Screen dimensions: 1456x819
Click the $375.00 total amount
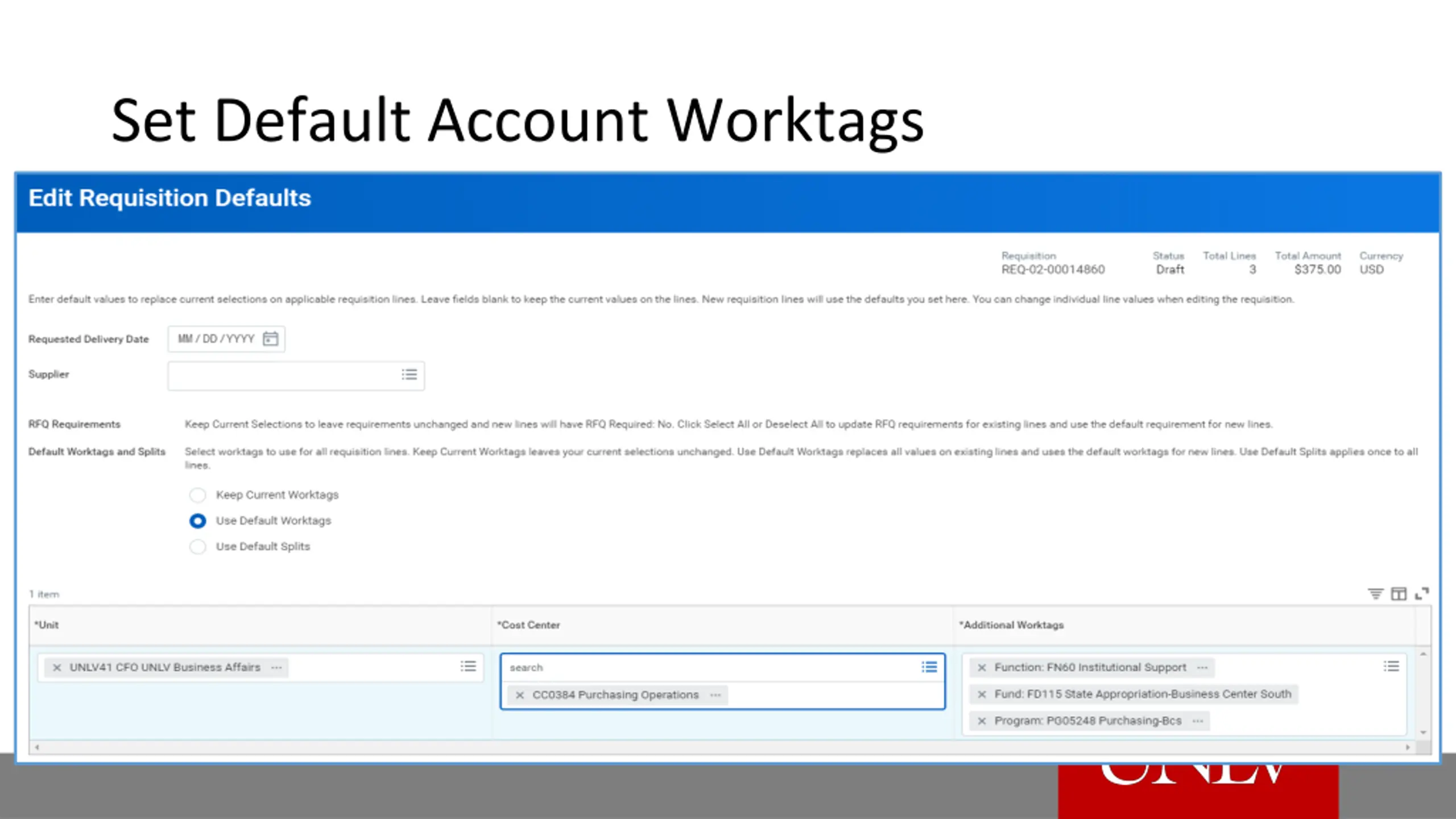1317,270
